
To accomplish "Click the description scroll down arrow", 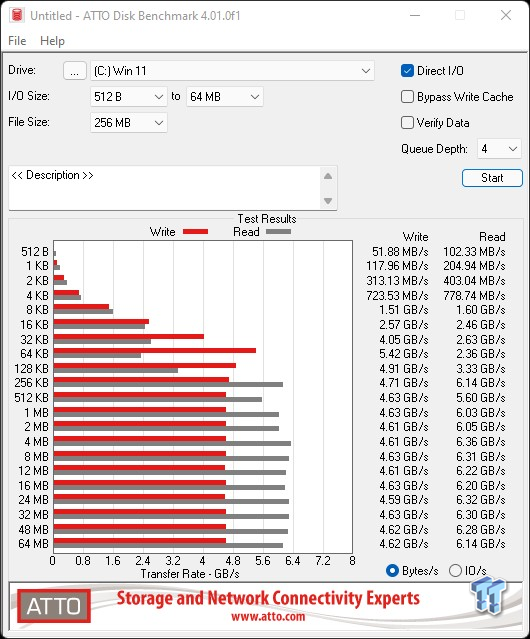I will coord(328,201).
